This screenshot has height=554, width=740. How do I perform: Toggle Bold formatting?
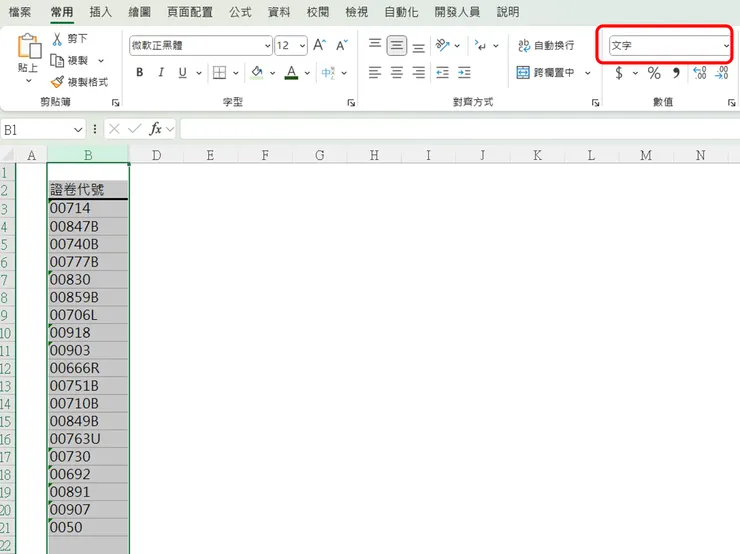click(x=140, y=73)
